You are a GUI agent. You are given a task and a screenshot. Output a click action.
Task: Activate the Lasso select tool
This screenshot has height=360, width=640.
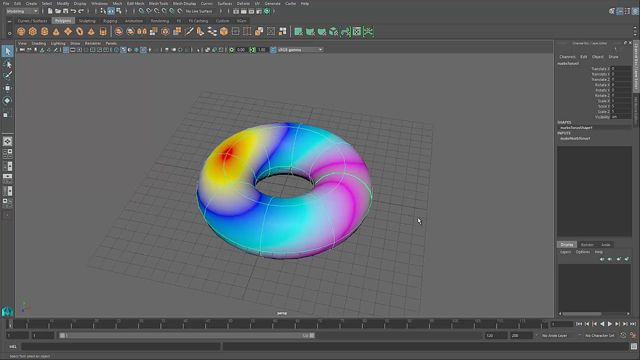[7, 64]
